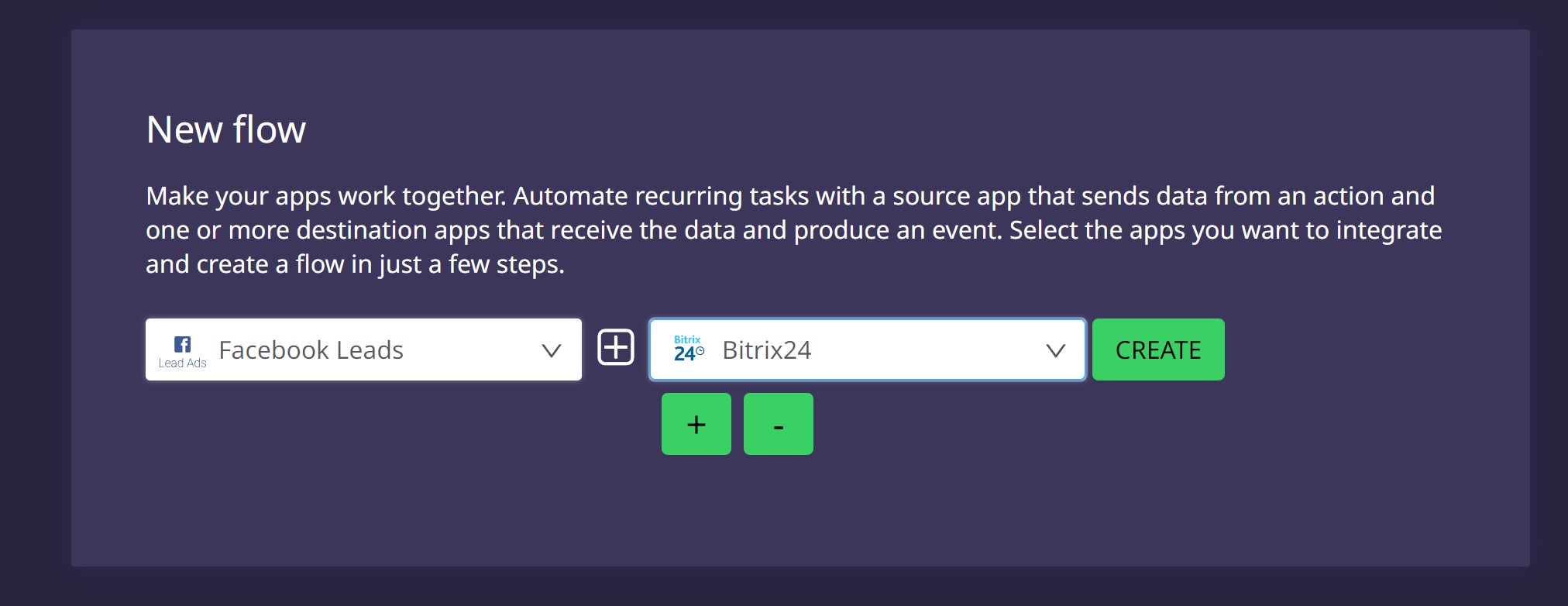Screen dimensions: 1568x606
Task: Click the "Make your apps work together" sentence
Action: (x=325, y=196)
